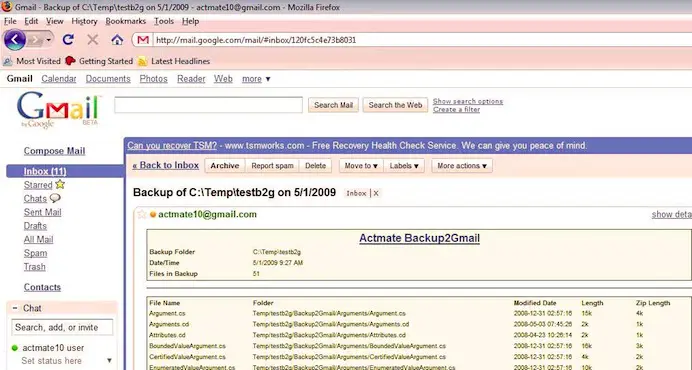Open the Bookmarks menu
The width and height of the screenshot is (692, 370).
pyautogui.click(x=125, y=21)
